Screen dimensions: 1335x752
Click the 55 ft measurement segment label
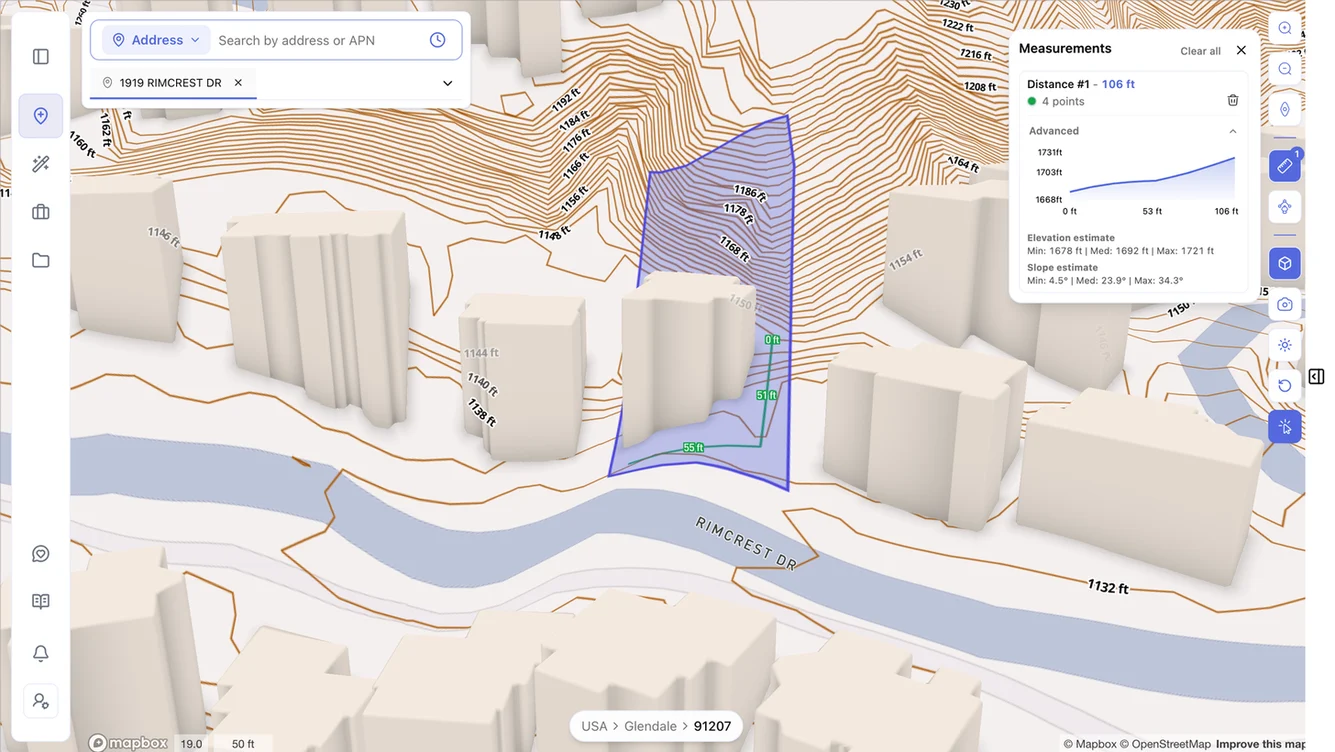693,447
